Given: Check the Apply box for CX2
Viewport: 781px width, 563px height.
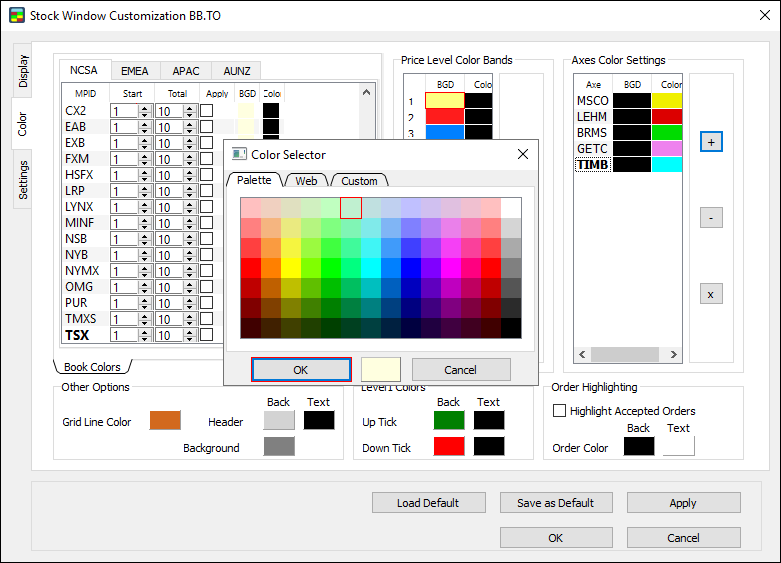Looking at the screenshot, I should 207,111.
